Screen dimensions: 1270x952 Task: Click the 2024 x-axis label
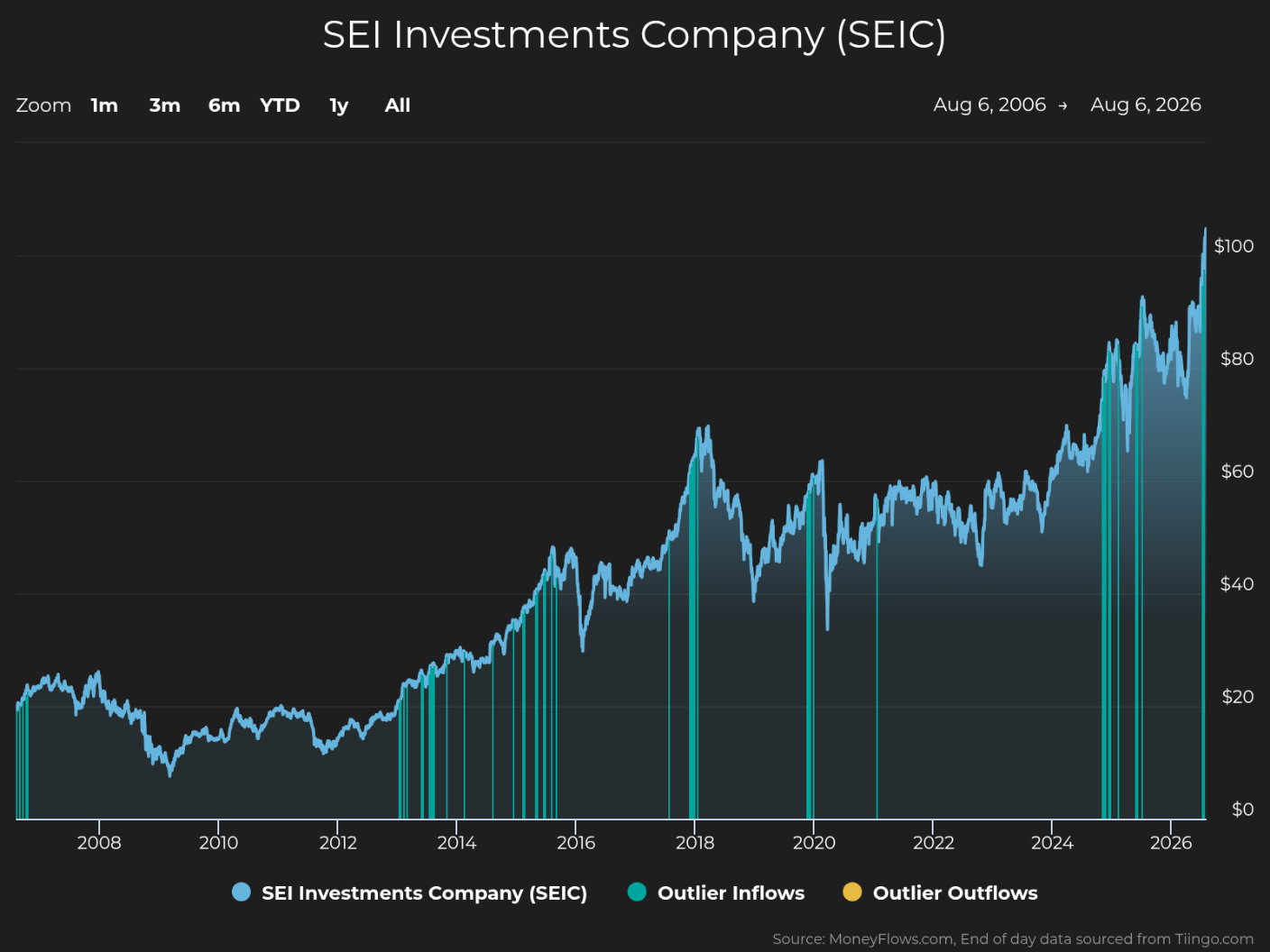coord(1052,843)
